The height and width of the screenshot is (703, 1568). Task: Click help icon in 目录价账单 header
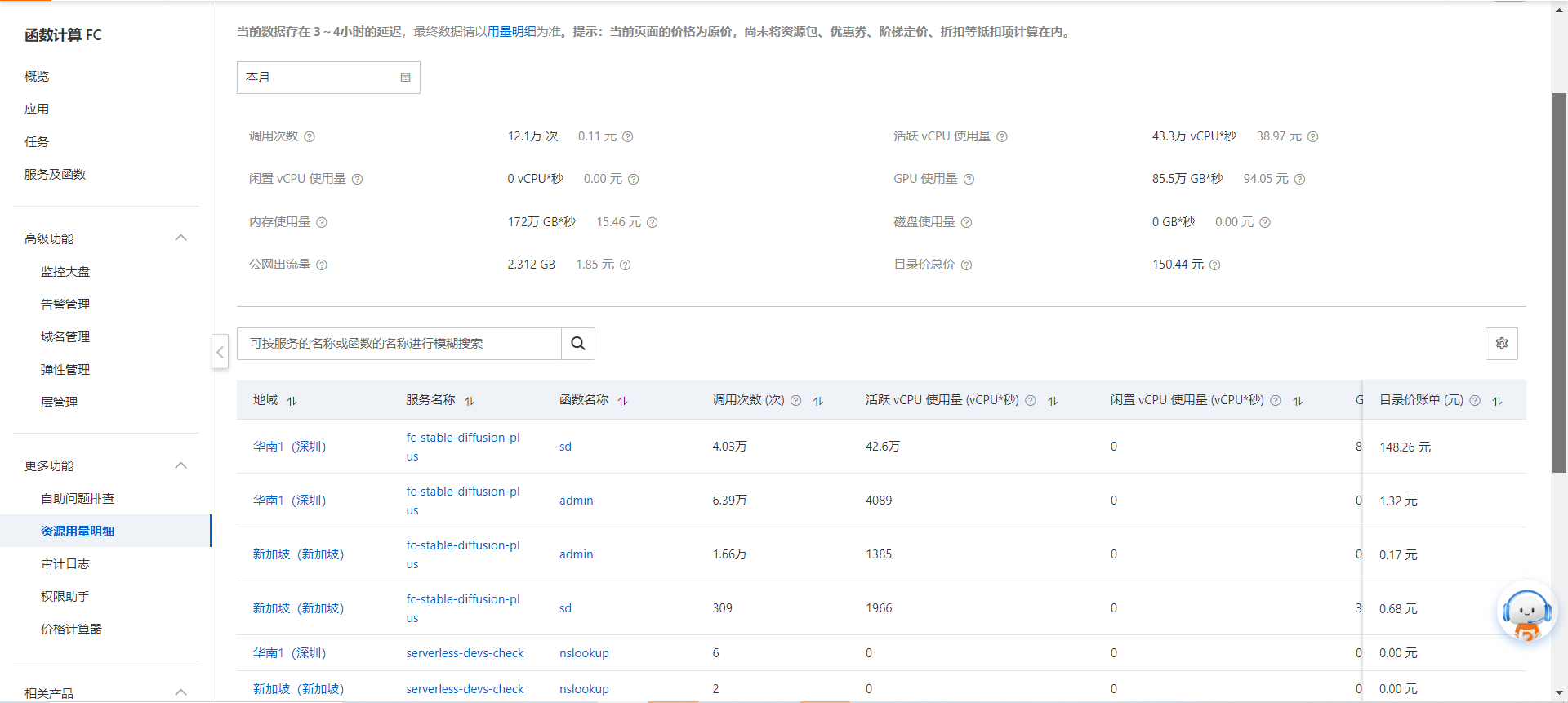(1475, 401)
